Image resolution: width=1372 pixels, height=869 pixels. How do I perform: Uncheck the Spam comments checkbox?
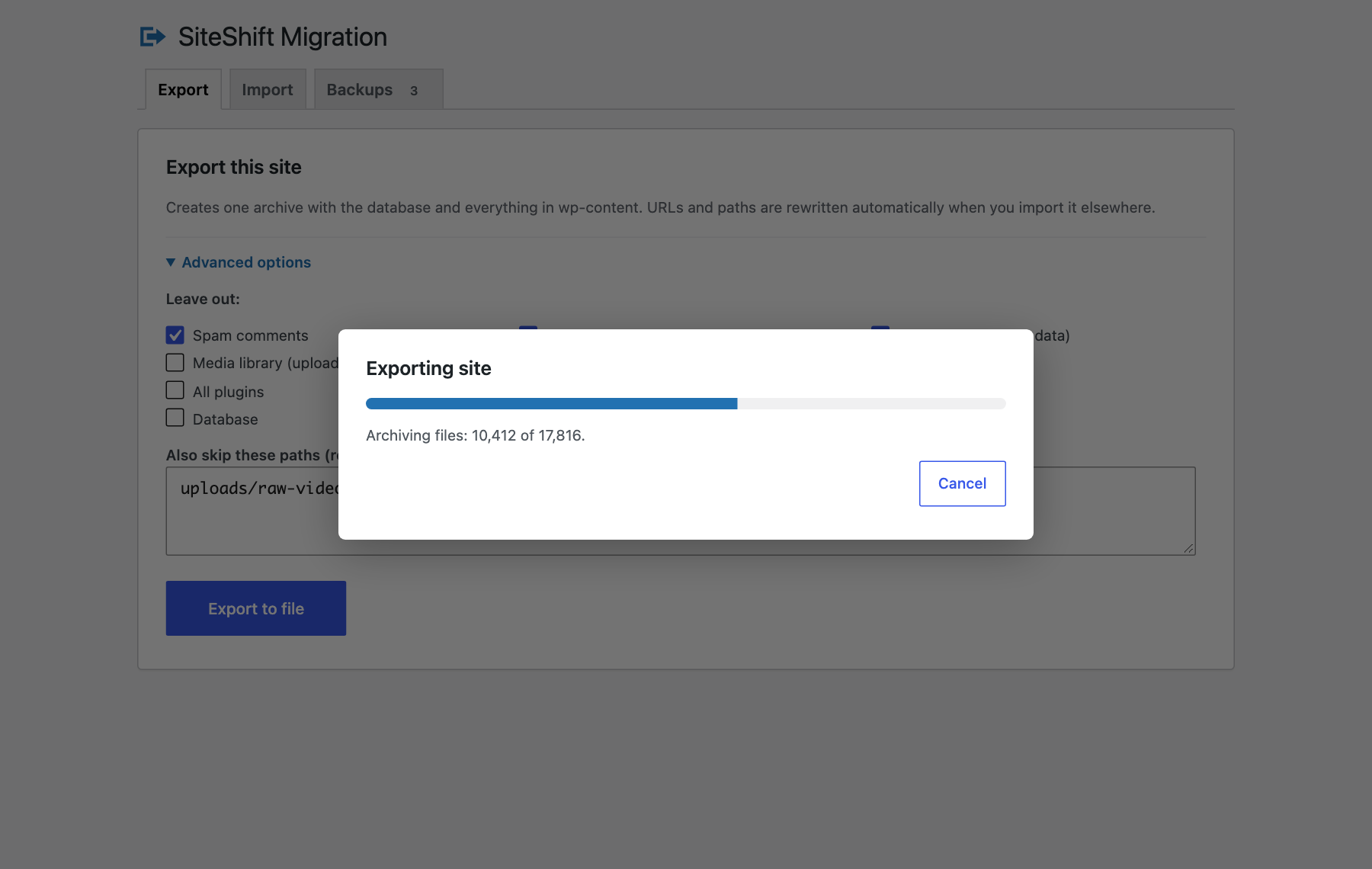175,335
